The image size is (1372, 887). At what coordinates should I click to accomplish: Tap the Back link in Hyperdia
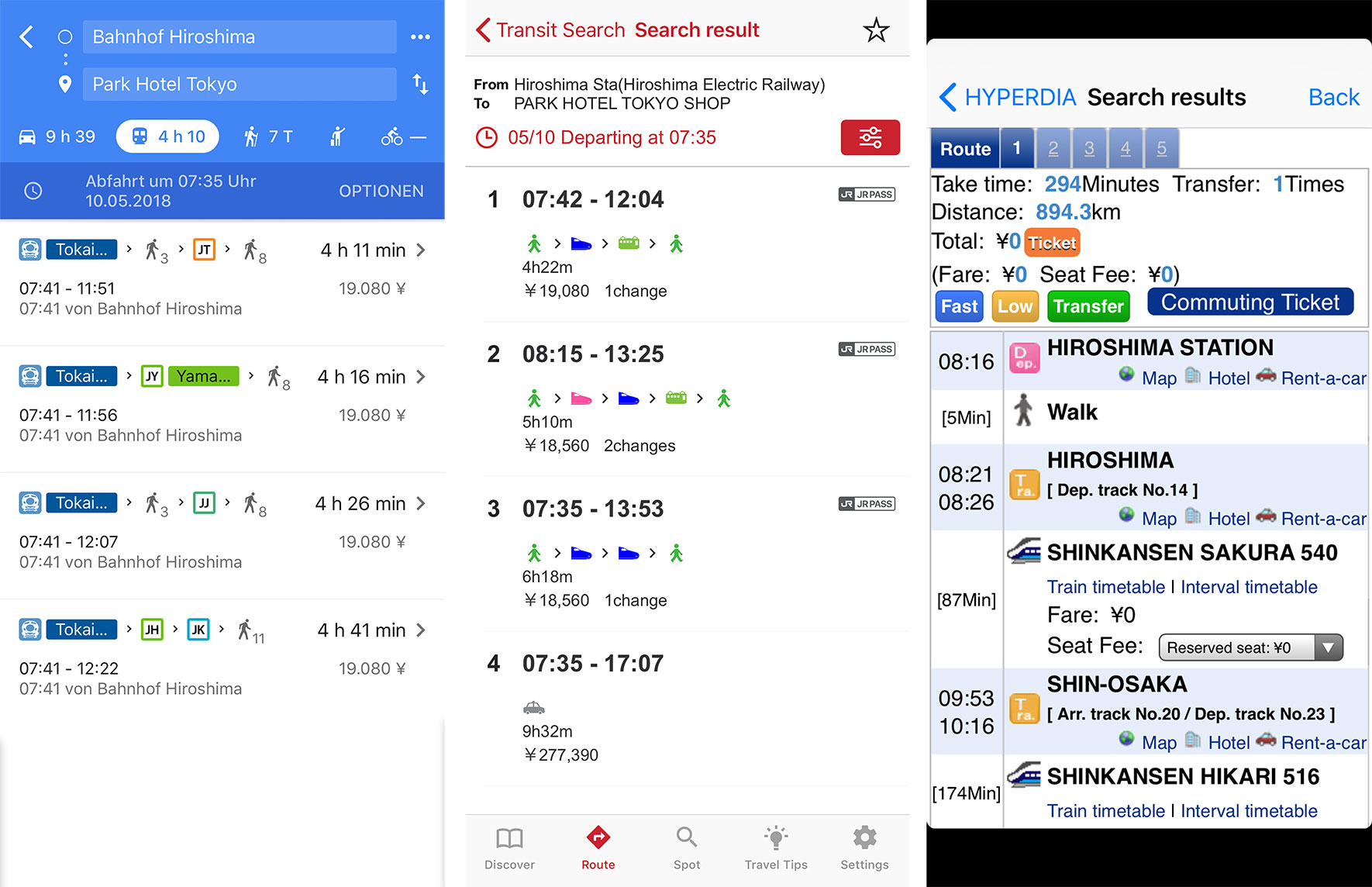[x=1333, y=97]
